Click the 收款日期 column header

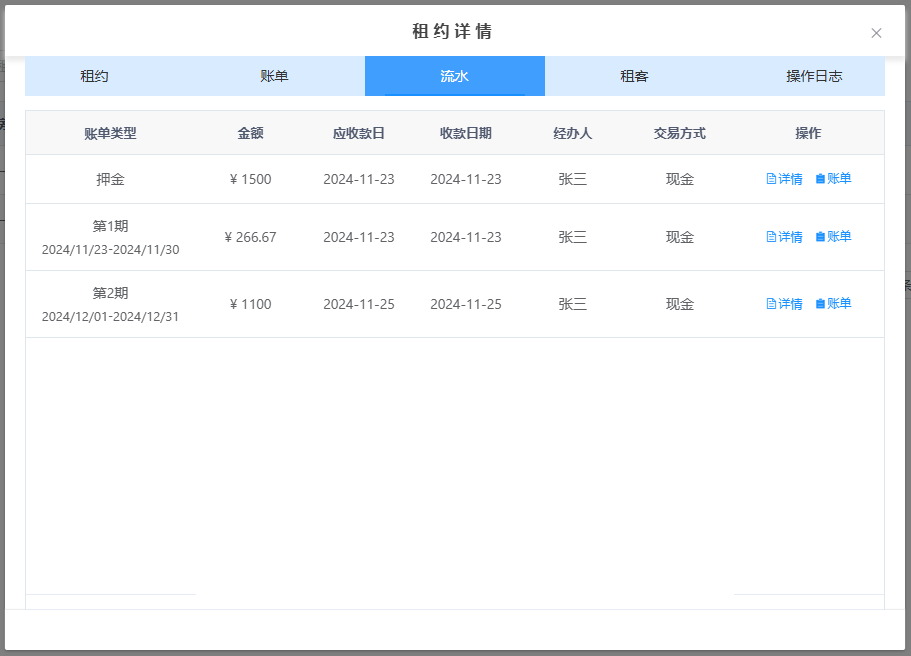pos(465,133)
